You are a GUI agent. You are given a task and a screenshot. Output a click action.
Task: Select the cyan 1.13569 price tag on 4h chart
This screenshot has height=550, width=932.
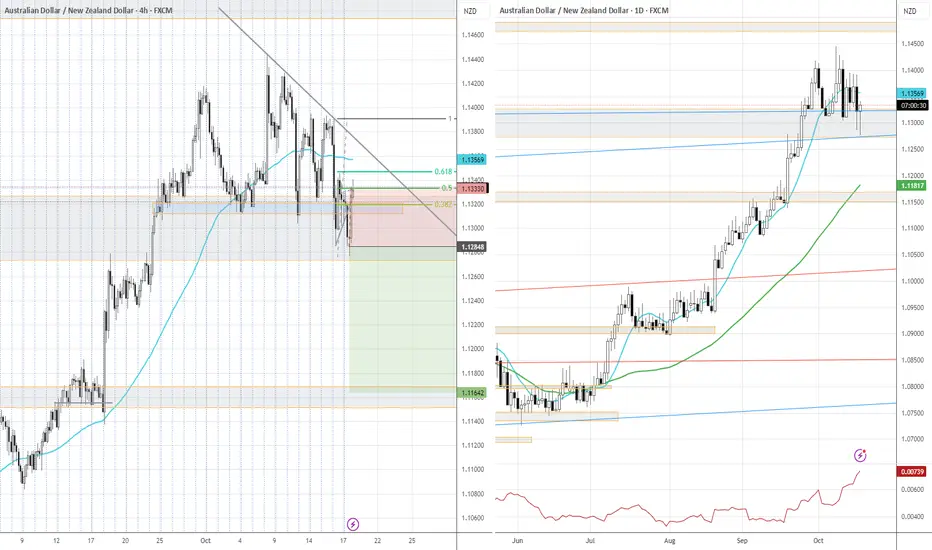tap(473, 159)
